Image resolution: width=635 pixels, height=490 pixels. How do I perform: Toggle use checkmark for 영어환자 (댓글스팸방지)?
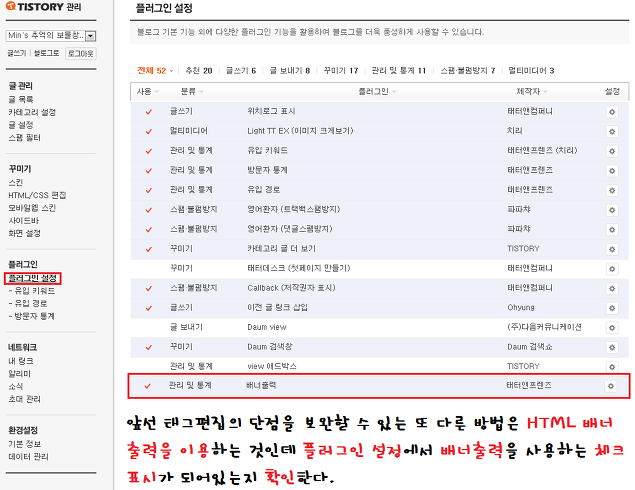149,230
